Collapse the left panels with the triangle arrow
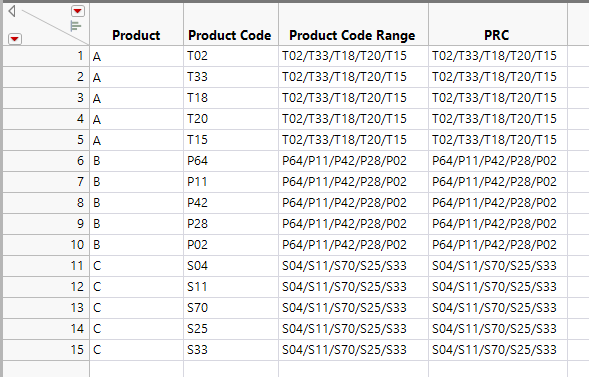 pos(12,11)
